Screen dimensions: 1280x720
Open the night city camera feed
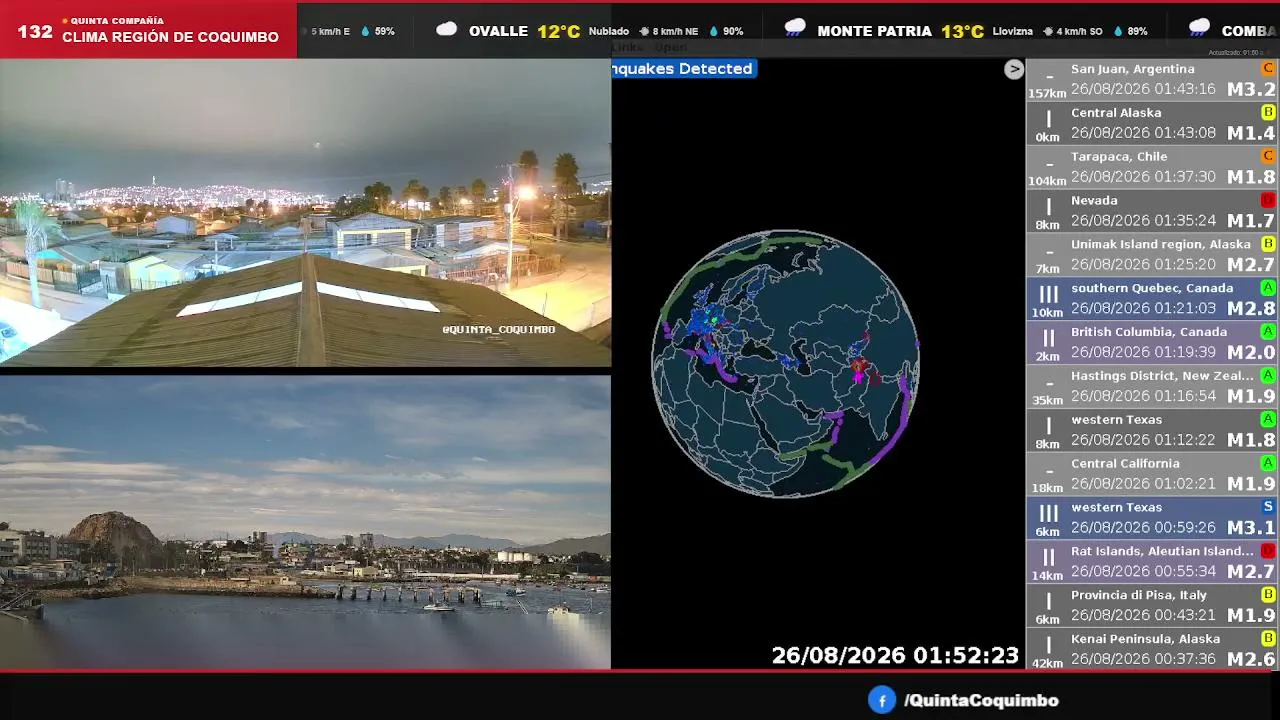[x=305, y=213]
